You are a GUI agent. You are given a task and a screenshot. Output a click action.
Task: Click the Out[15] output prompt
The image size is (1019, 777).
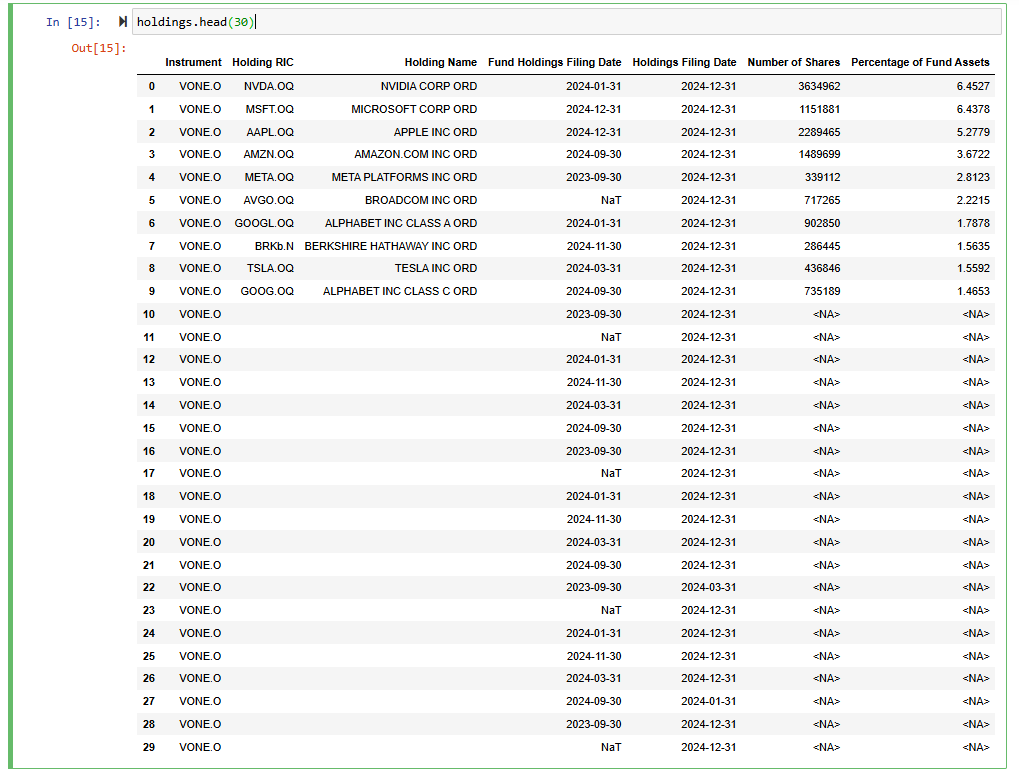(x=99, y=48)
